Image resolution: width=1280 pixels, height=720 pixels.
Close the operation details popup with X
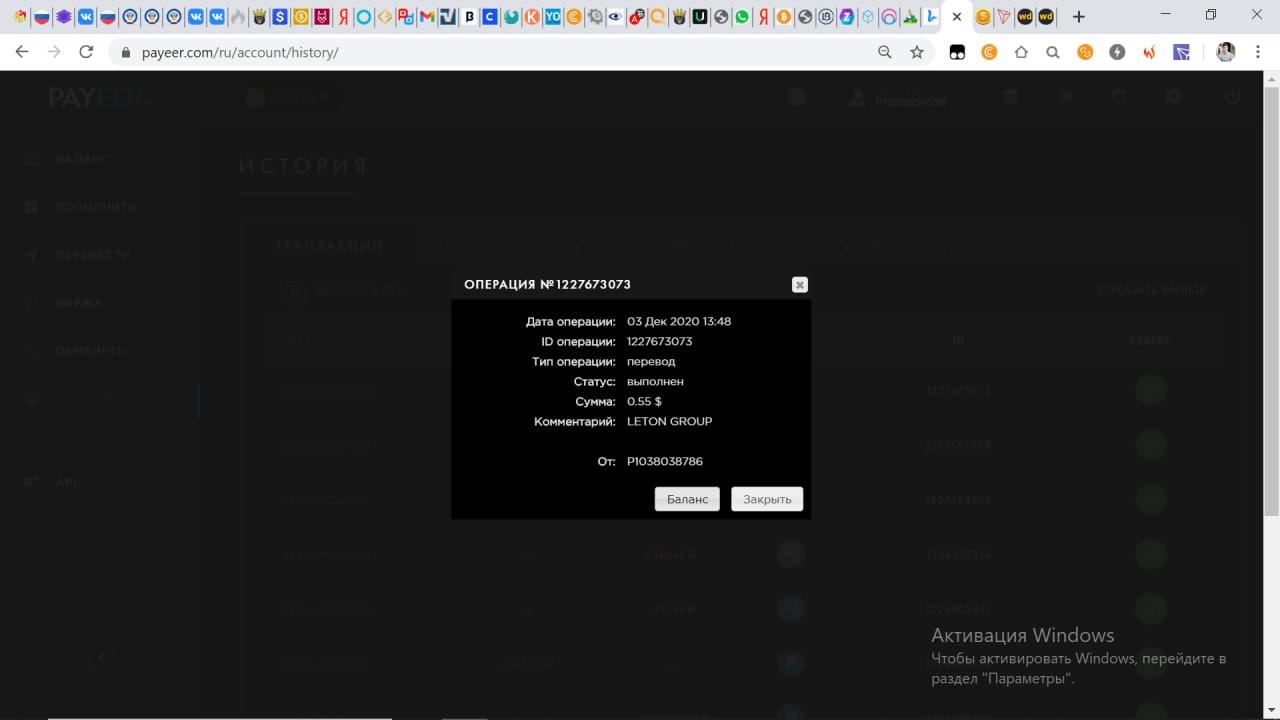point(799,285)
